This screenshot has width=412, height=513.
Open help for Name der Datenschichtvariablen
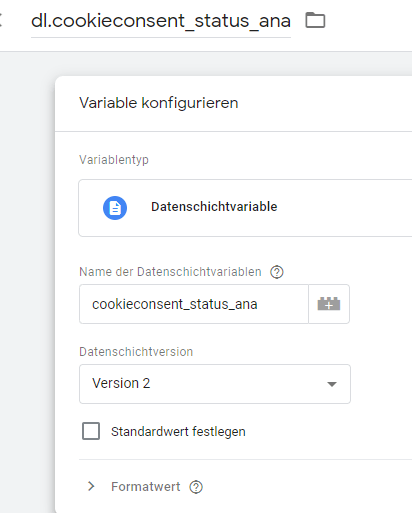point(277,272)
